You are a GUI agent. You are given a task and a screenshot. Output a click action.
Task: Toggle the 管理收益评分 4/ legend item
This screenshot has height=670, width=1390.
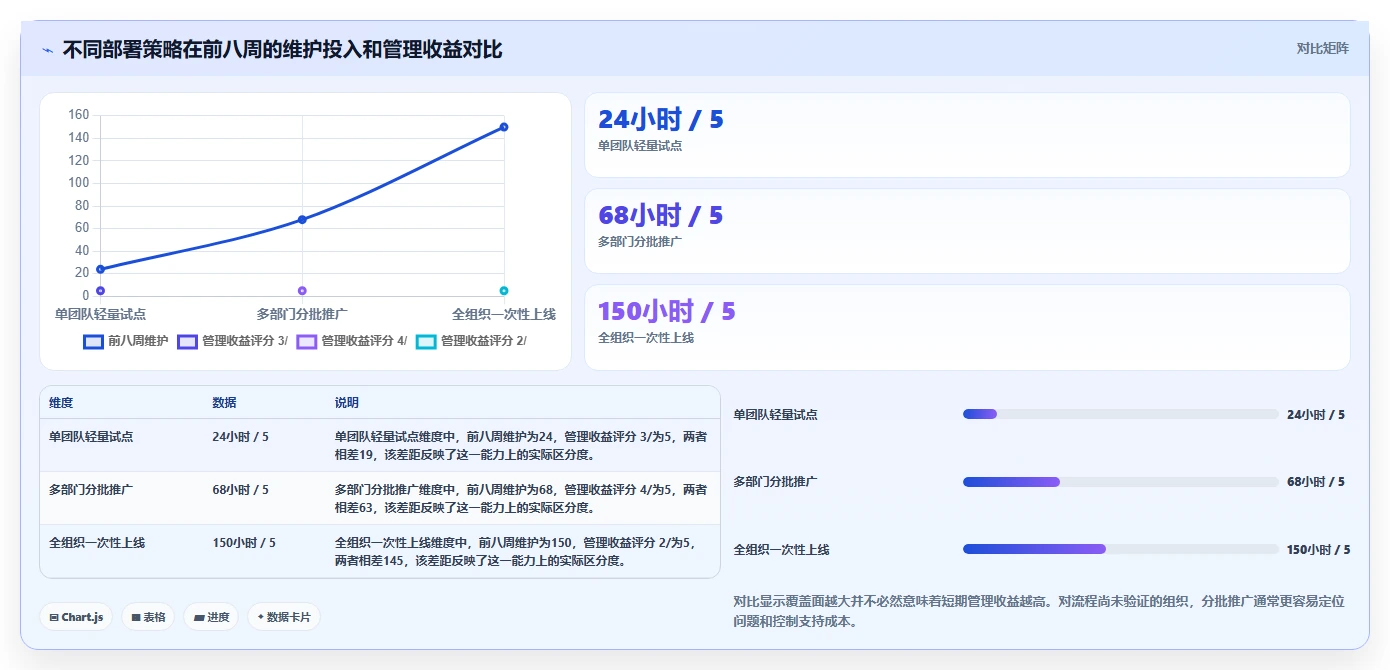coord(352,341)
